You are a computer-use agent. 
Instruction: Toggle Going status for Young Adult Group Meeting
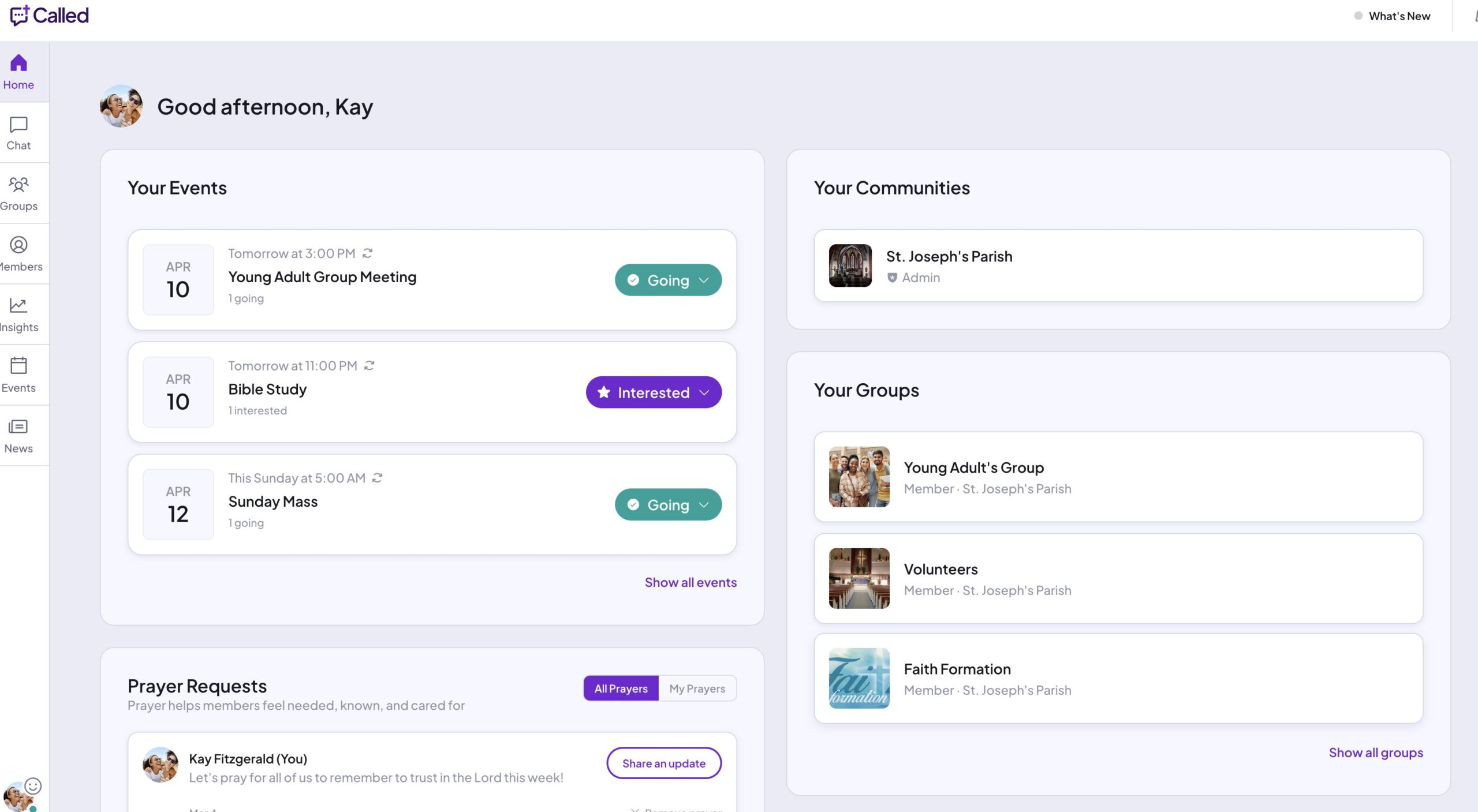pos(661,280)
